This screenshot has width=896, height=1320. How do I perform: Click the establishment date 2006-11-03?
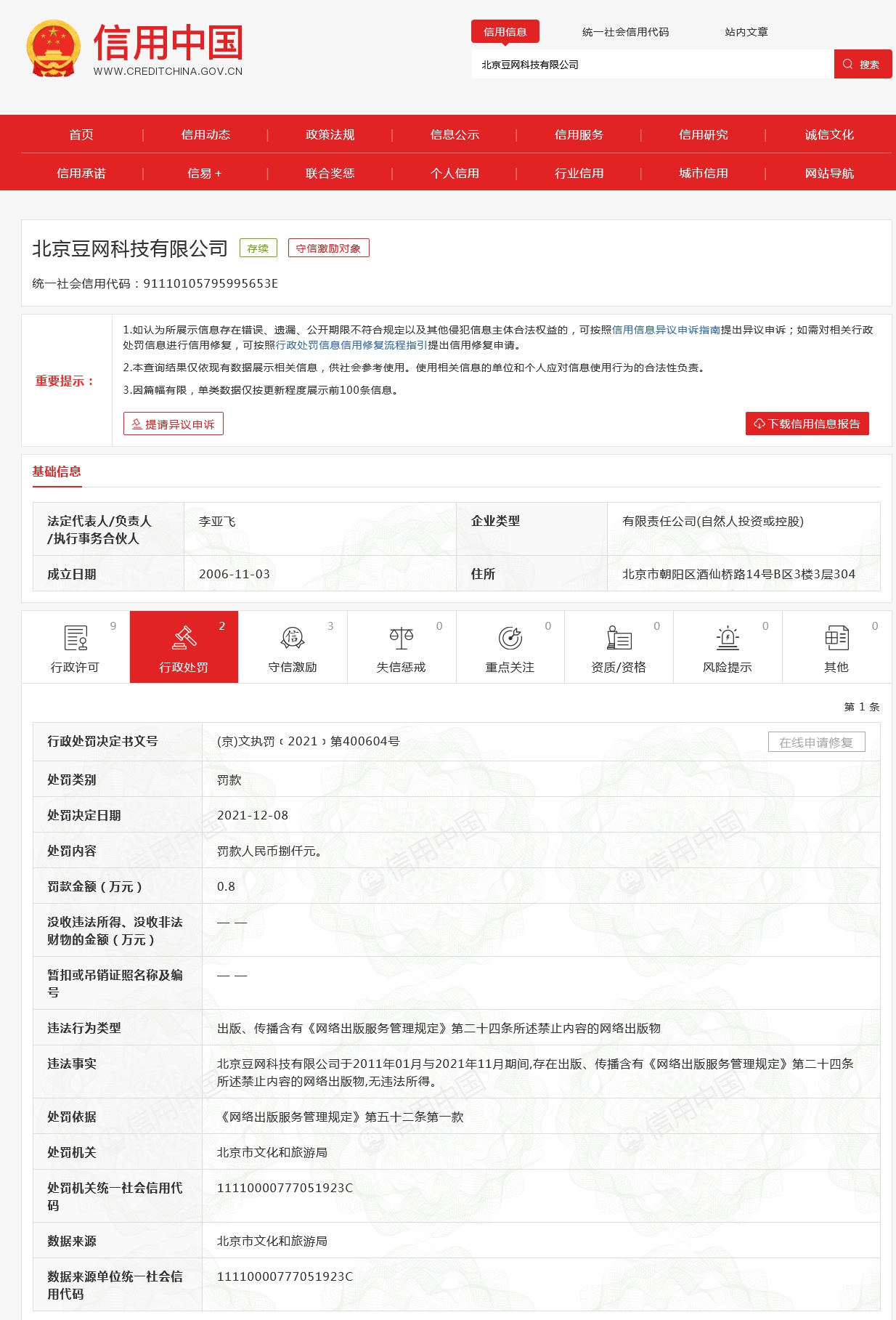(x=235, y=574)
